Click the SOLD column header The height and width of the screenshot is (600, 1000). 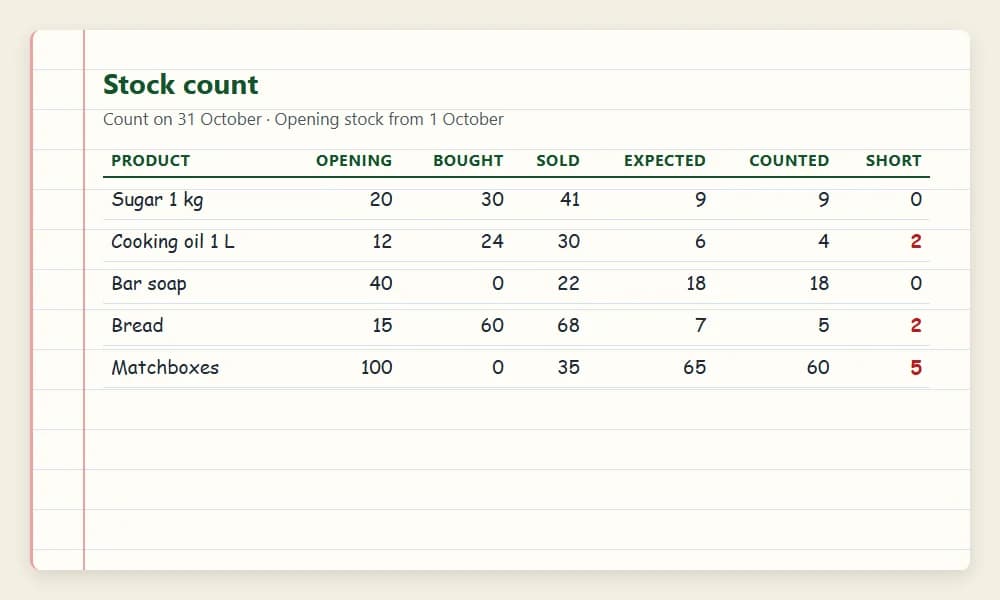[558, 161]
